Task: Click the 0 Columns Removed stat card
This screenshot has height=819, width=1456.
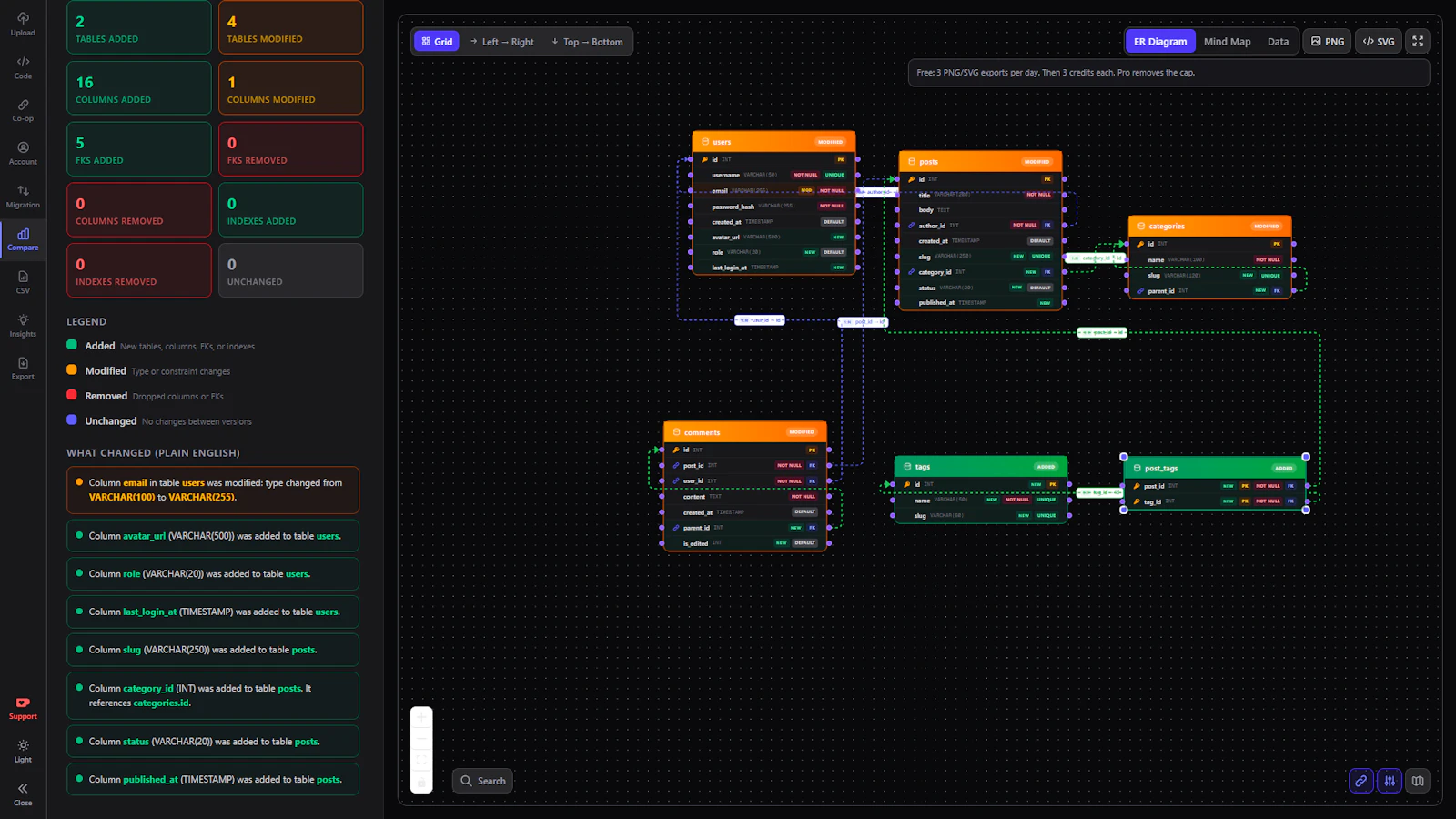Action: click(139, 210)
